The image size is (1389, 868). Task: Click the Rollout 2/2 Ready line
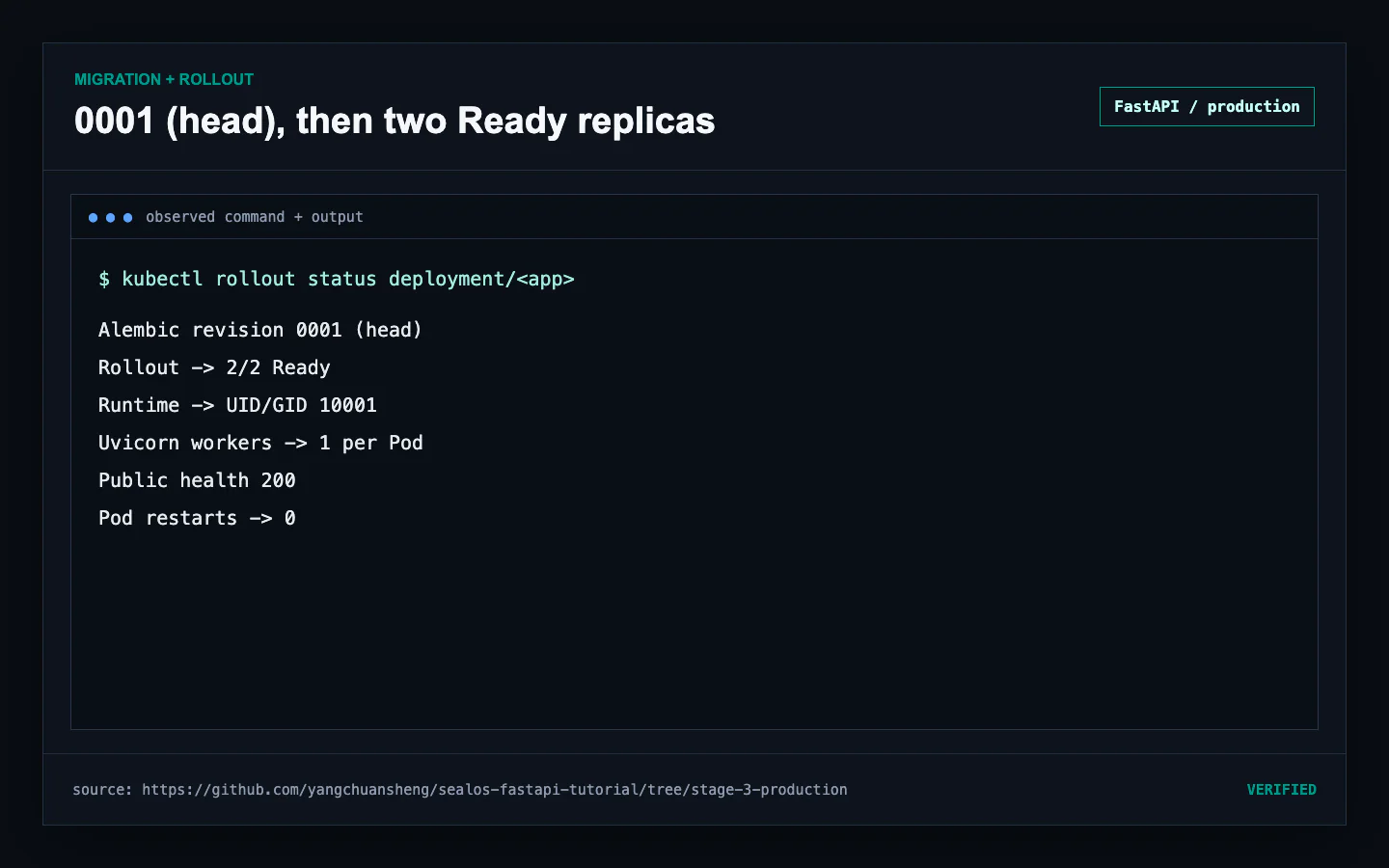[214, 367]
